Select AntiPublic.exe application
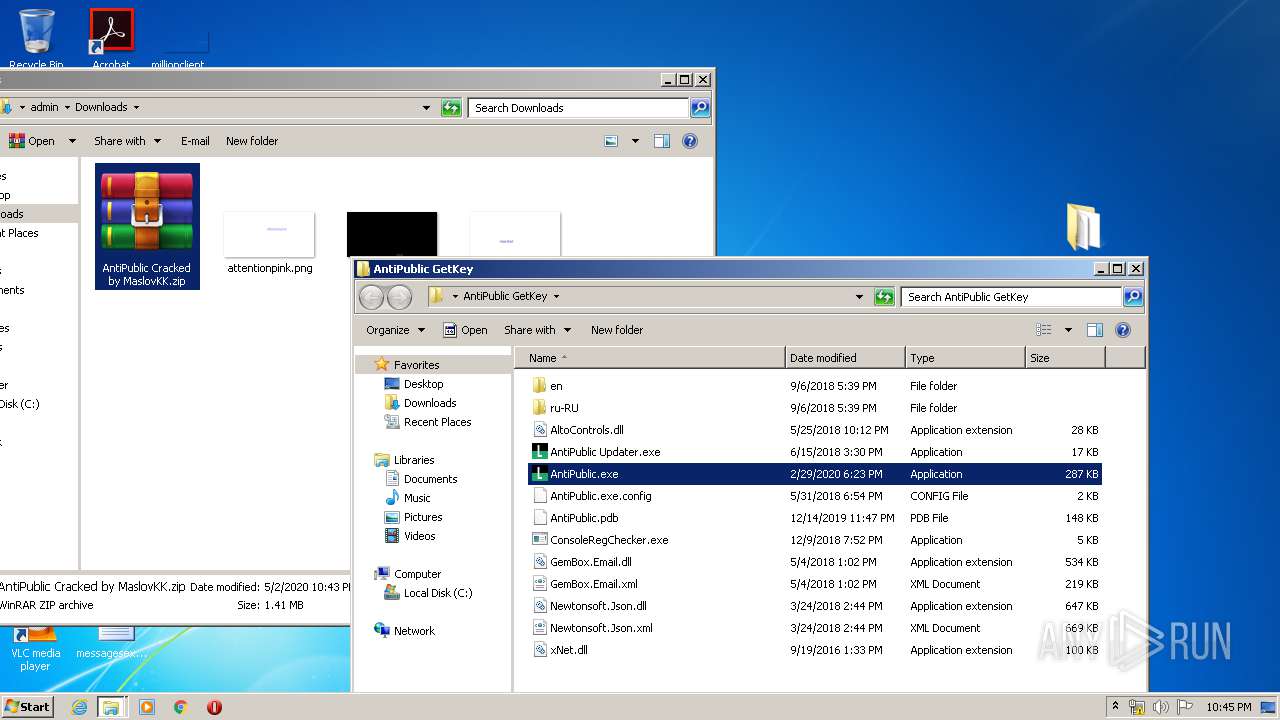Viewport: 1280px width, 720px height. (814, 474)
